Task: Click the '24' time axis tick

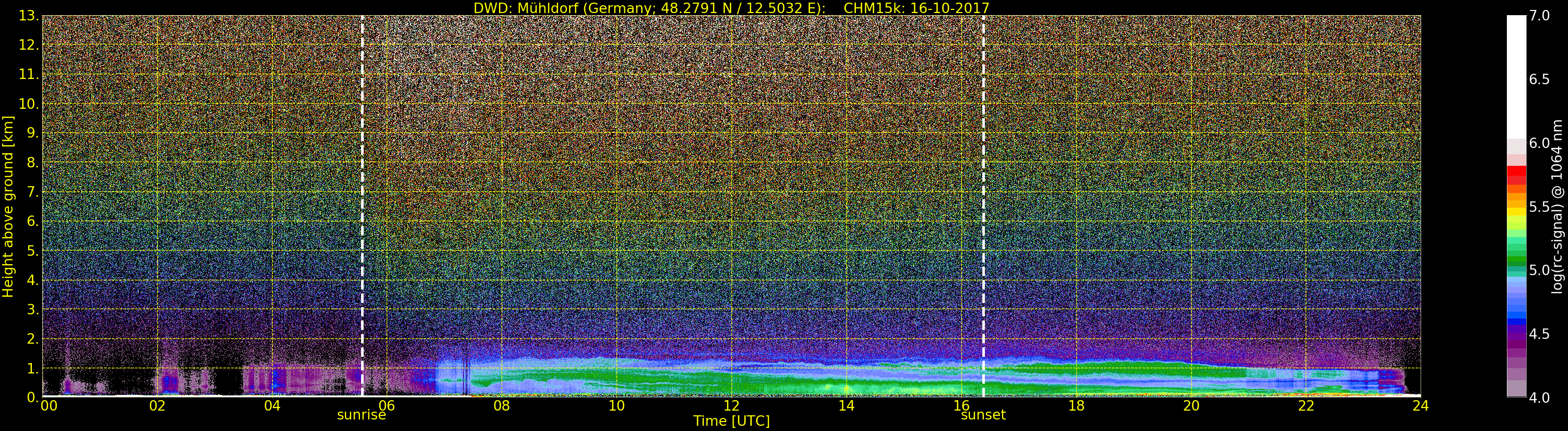Action: pos(1421,405)
